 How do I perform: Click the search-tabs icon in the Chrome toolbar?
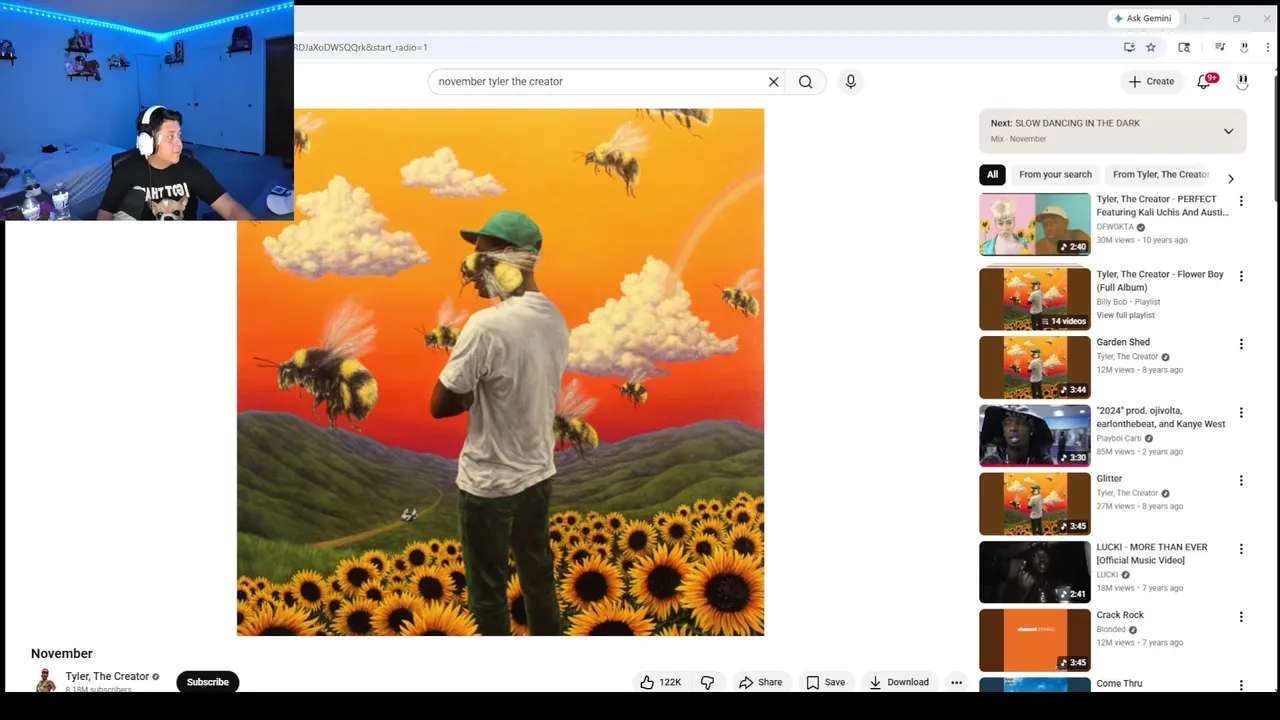click(x=1184, y=47)
